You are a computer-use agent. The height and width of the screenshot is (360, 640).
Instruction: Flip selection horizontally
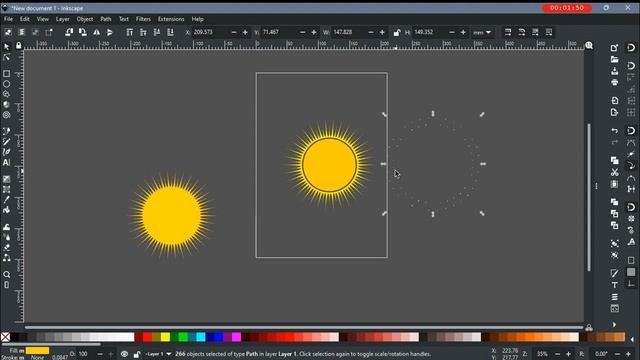click(x=96, y=32)
